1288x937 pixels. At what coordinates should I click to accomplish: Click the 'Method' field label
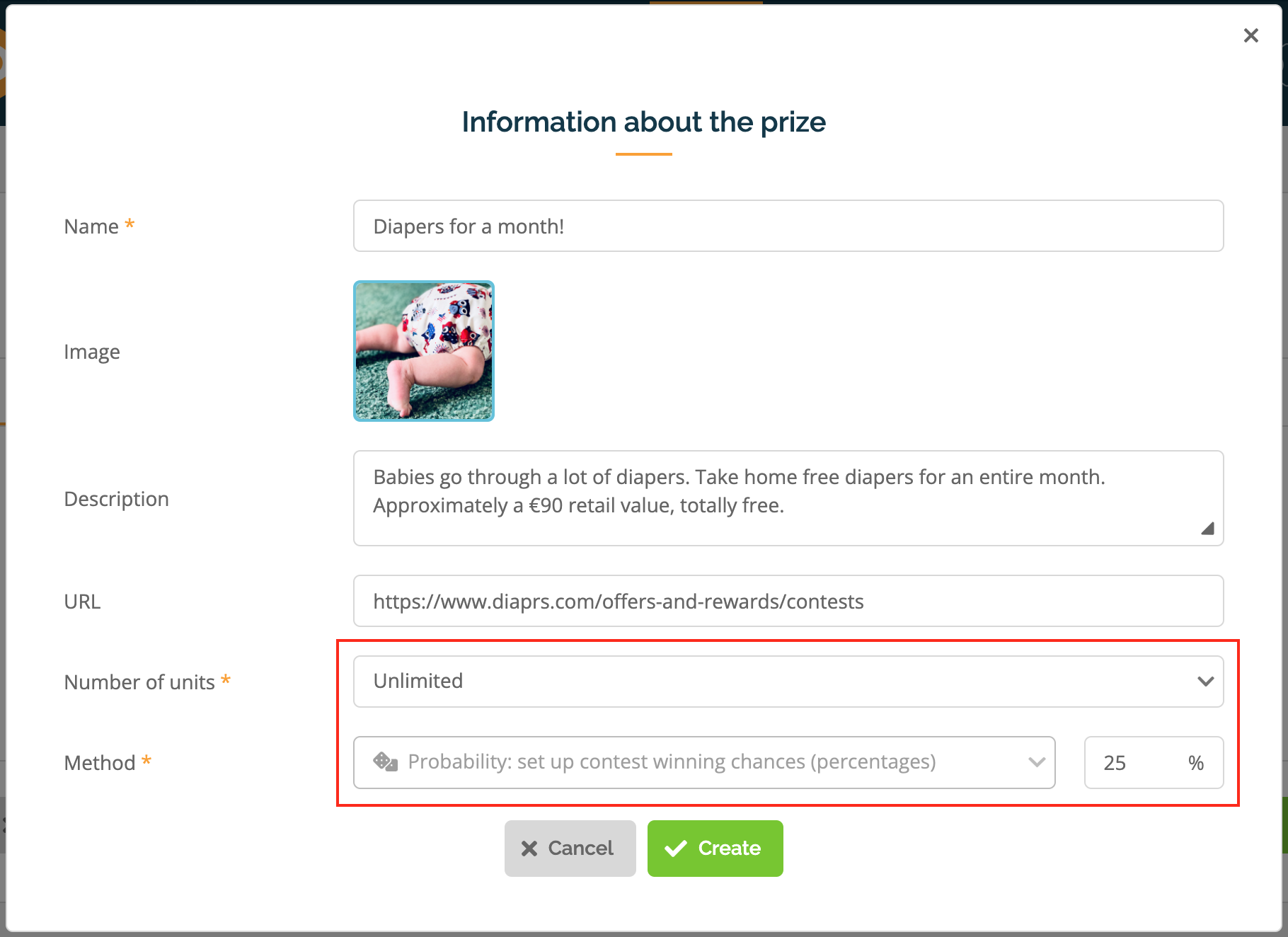100,763
